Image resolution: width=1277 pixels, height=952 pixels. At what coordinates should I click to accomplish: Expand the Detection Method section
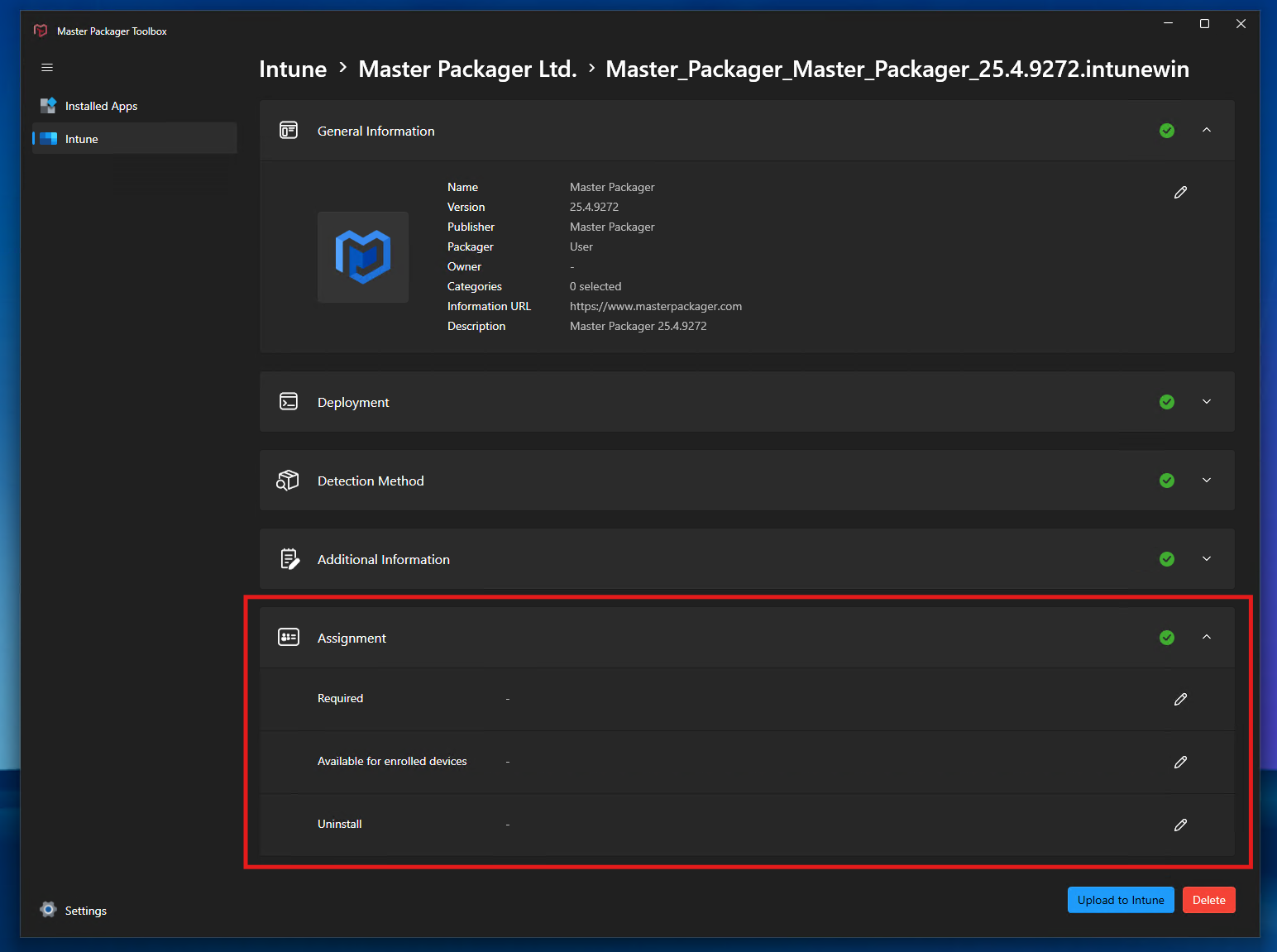click(x=1207, y=480)
